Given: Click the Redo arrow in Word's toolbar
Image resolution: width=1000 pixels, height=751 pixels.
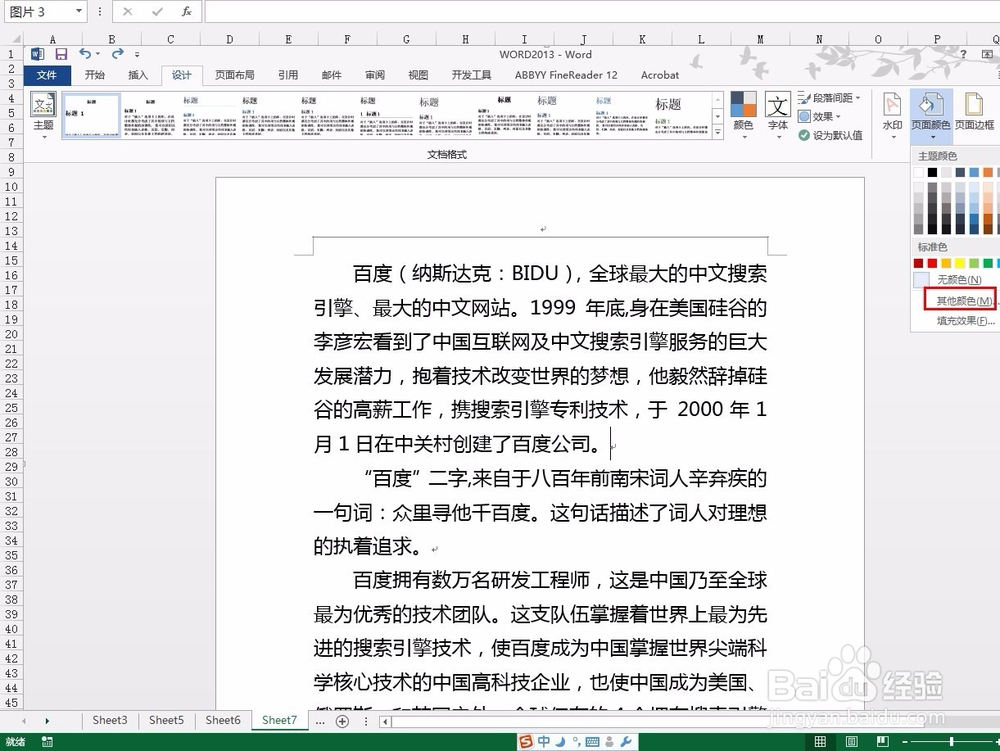Looking at the screenshot, I should tap(117, 54).
